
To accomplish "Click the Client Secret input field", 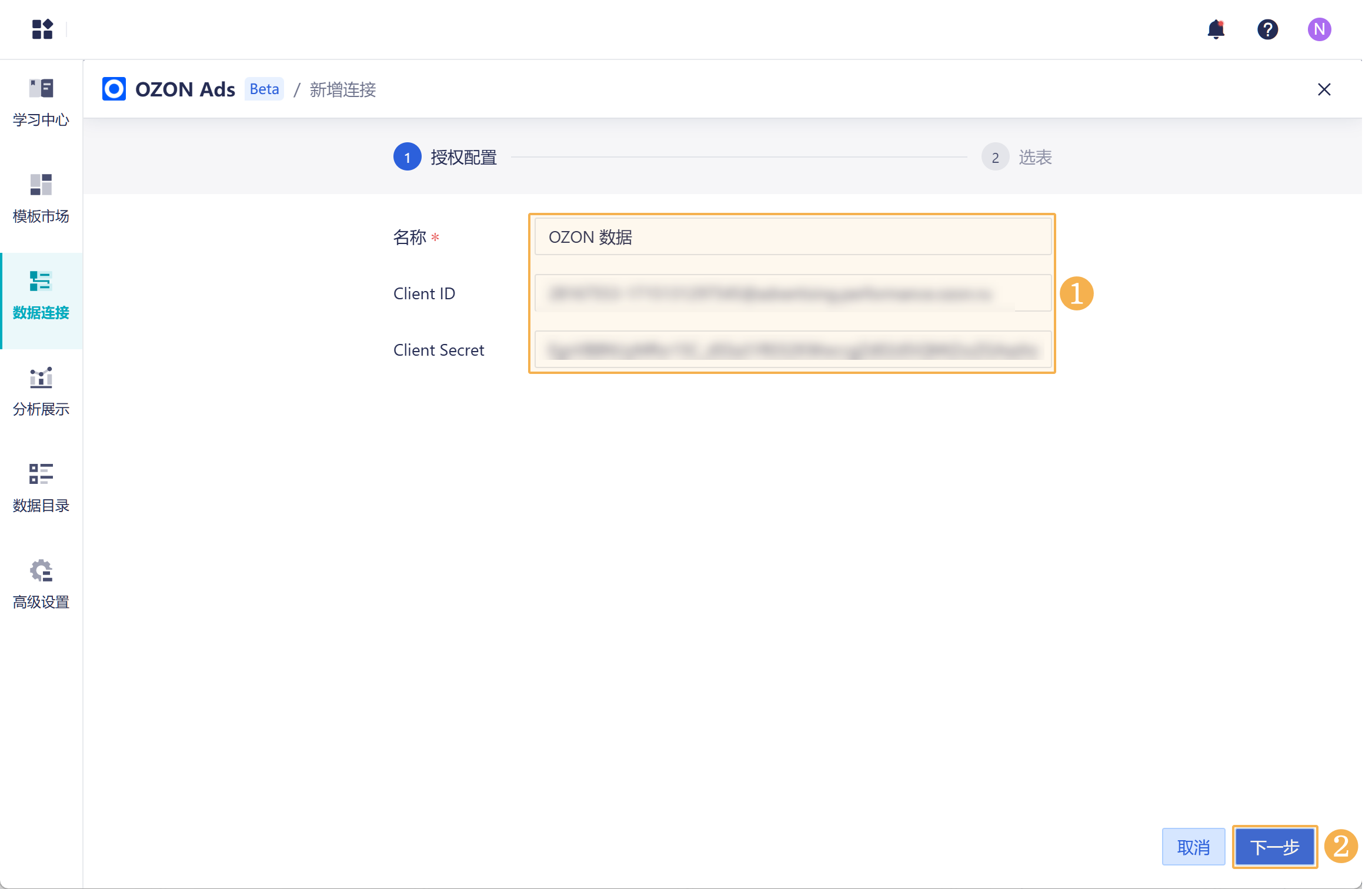I will 793,350.
